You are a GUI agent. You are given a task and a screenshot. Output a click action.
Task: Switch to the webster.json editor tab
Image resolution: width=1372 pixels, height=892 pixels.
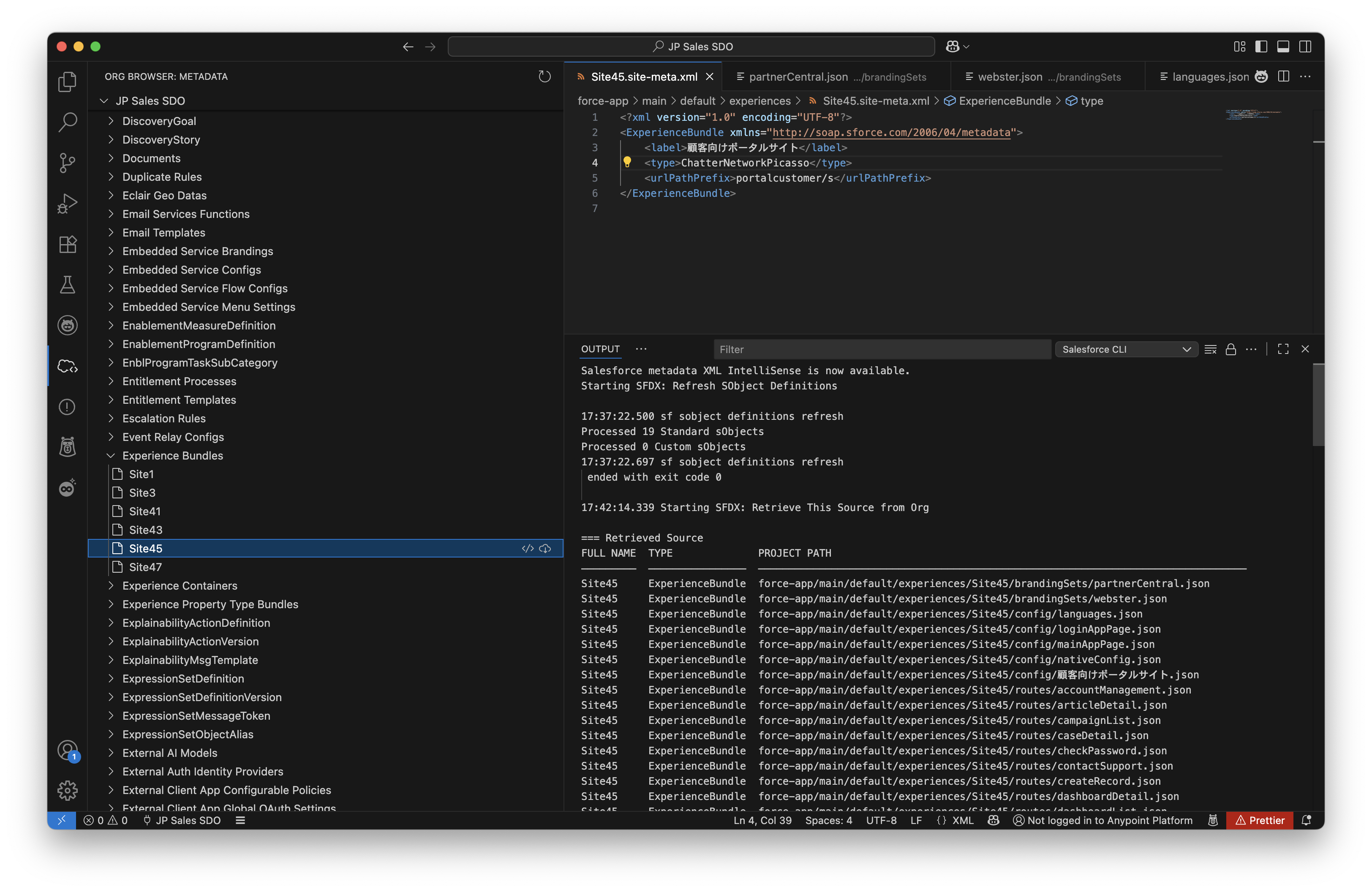pos(1010,76)
